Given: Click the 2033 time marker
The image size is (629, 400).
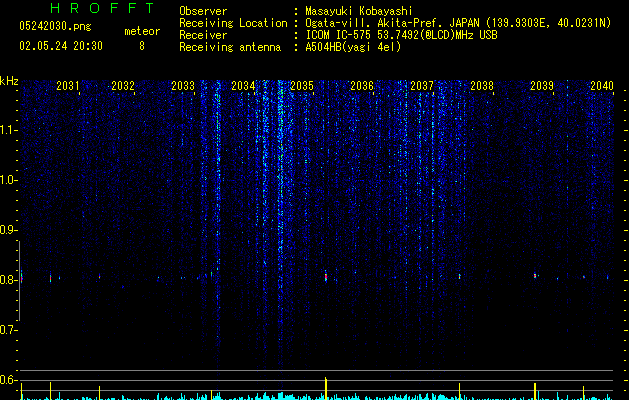Looking at the screenshot, I should click(183, 86).
